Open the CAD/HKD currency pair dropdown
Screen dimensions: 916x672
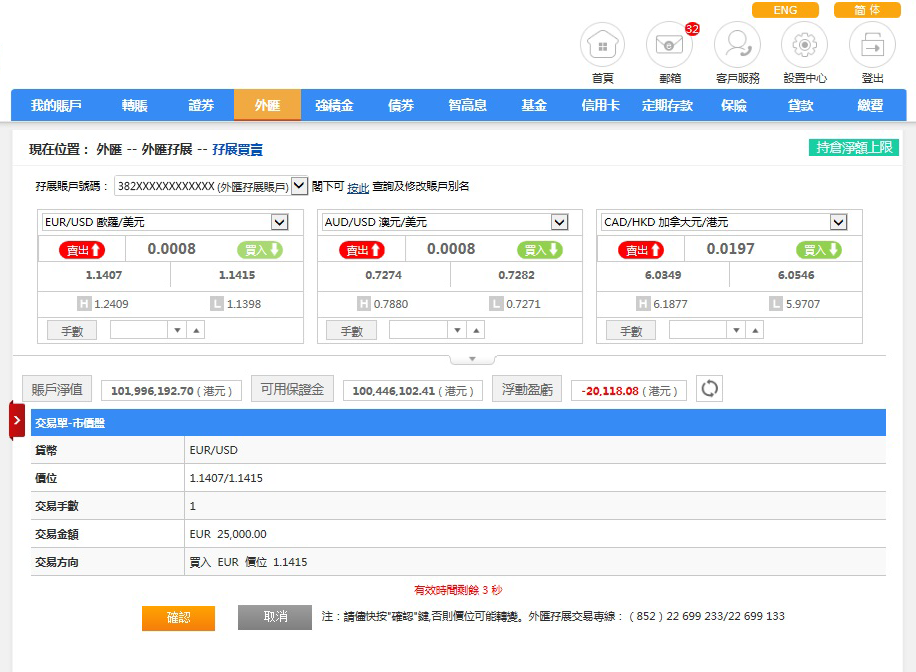coord(838,222)
